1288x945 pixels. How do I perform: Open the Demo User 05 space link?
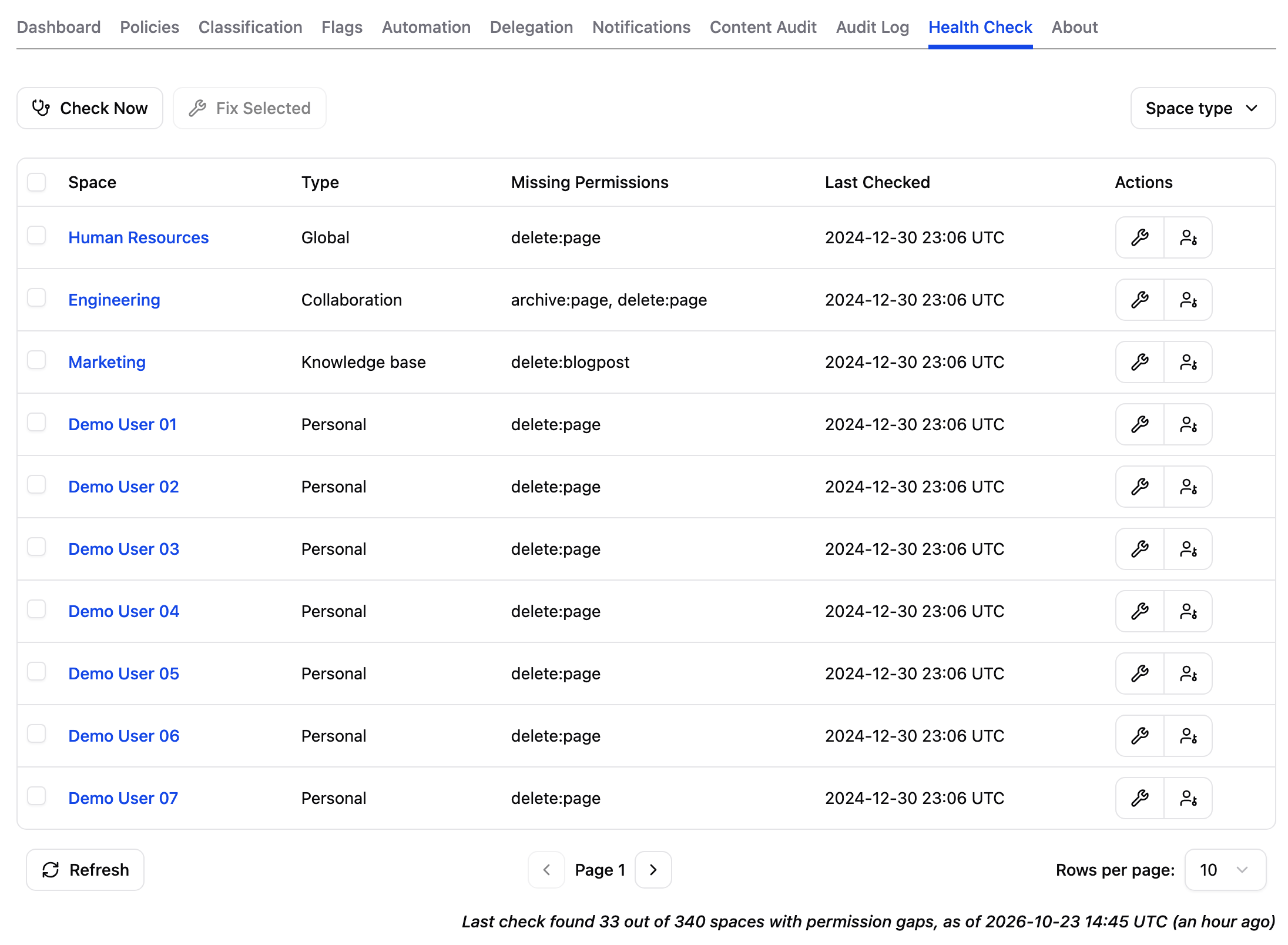coord(123,673)
